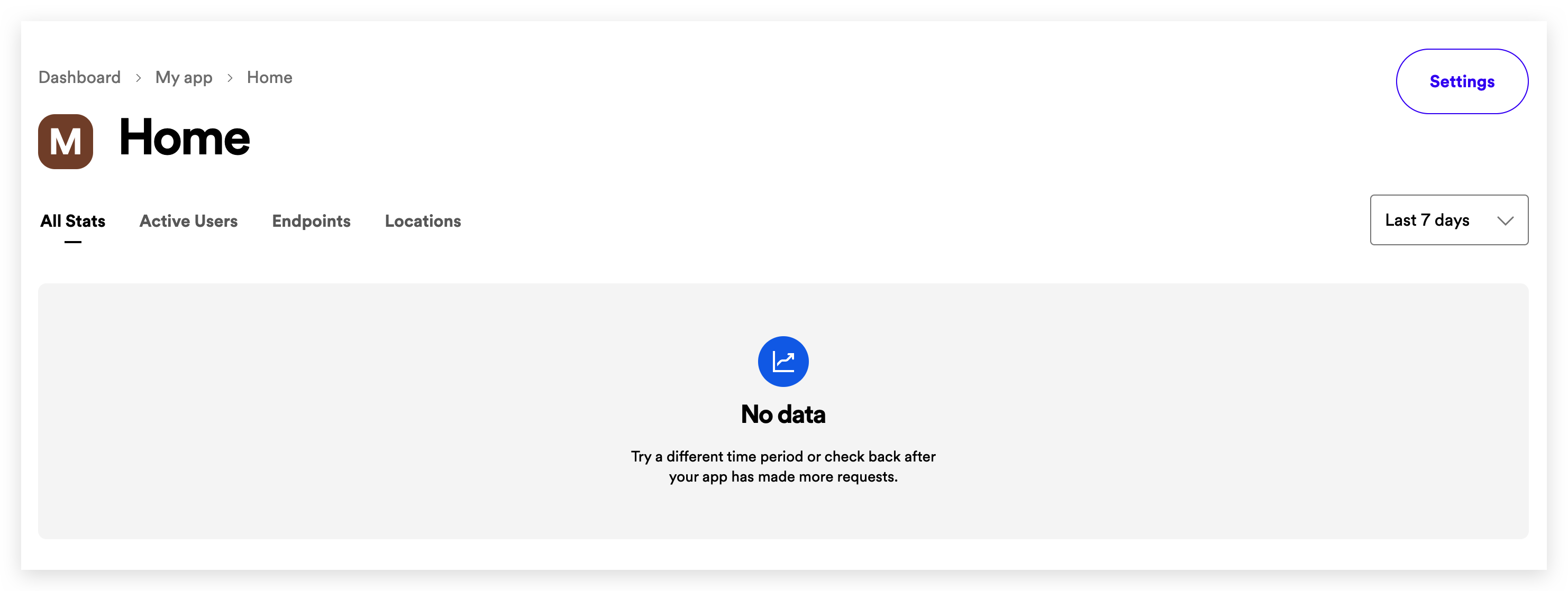Click the Home page title area
The width and height of the screenshot is (1568, 591).
(182, 141)
